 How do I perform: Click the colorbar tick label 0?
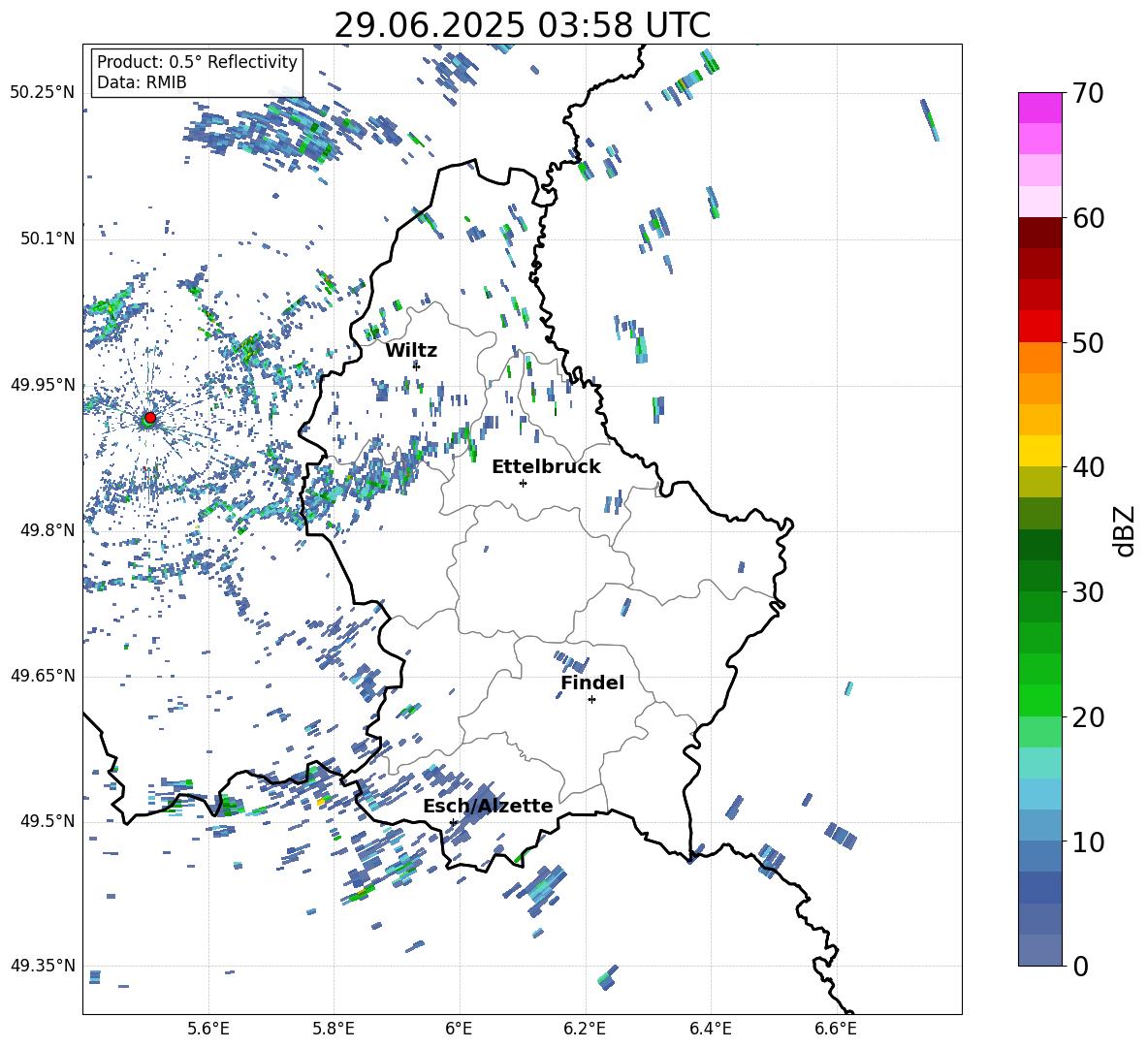[x=1080, y=966]
